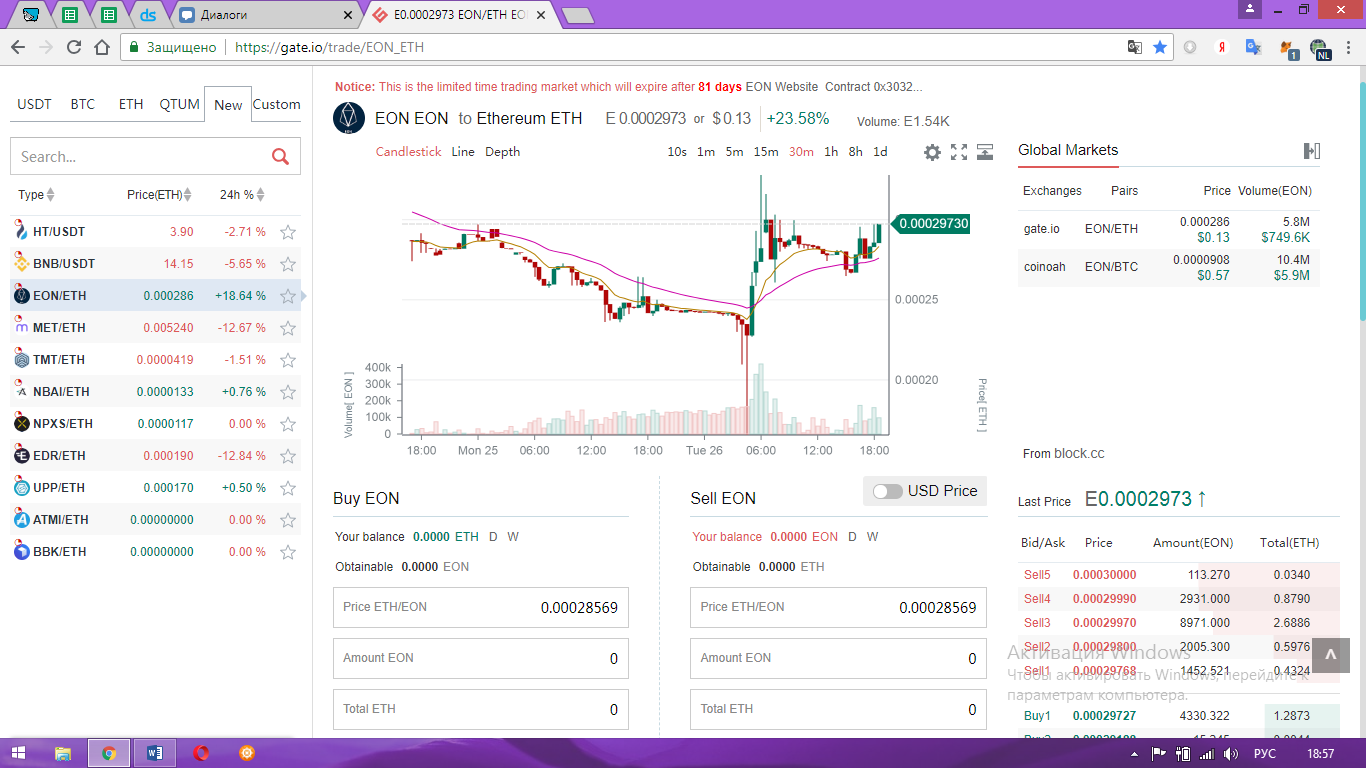
Task: Click the search magnifier icon
Action: (280, 156)
